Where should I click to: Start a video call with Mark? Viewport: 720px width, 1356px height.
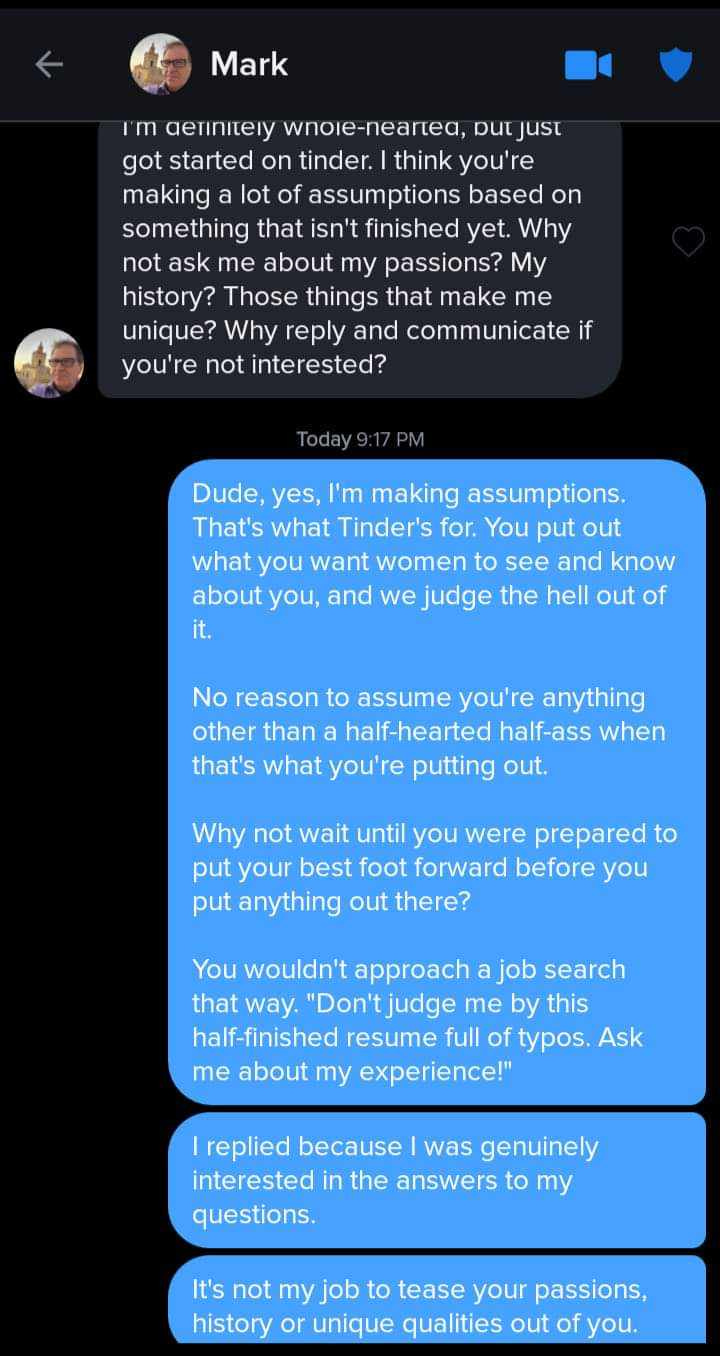pos(588,65)
